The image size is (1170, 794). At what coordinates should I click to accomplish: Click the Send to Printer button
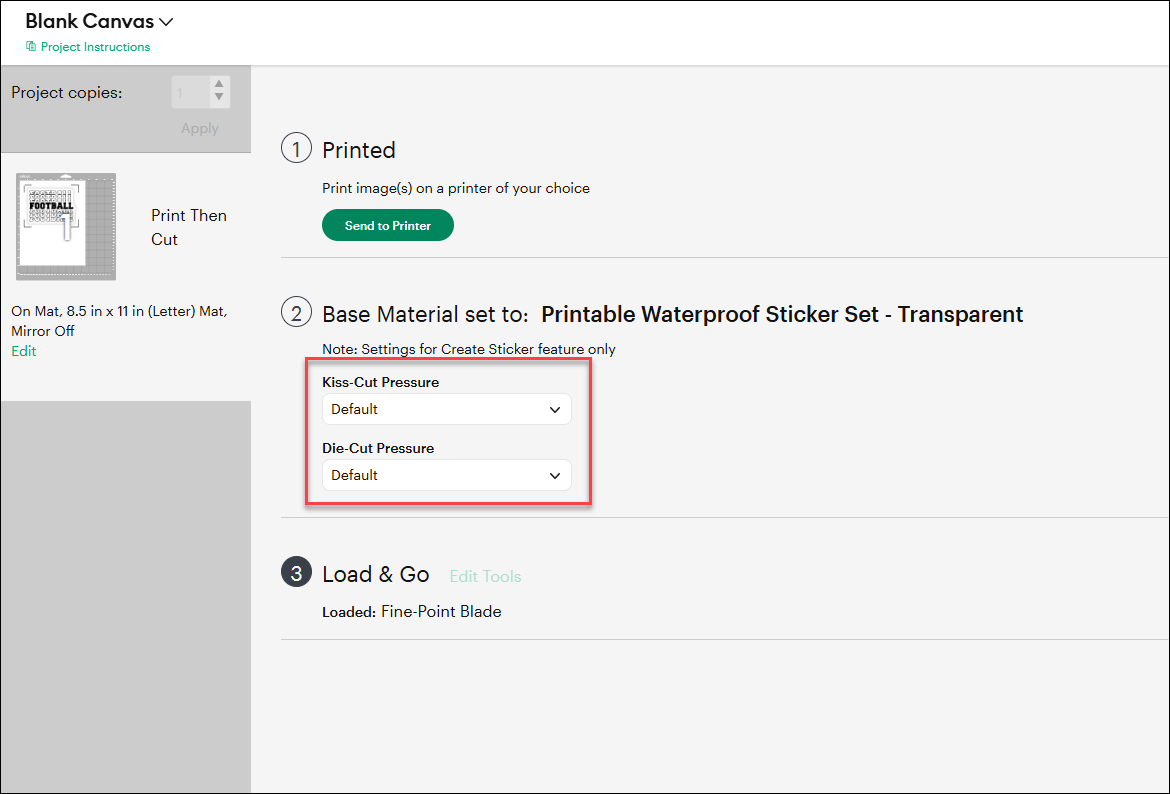click(387, 225)
